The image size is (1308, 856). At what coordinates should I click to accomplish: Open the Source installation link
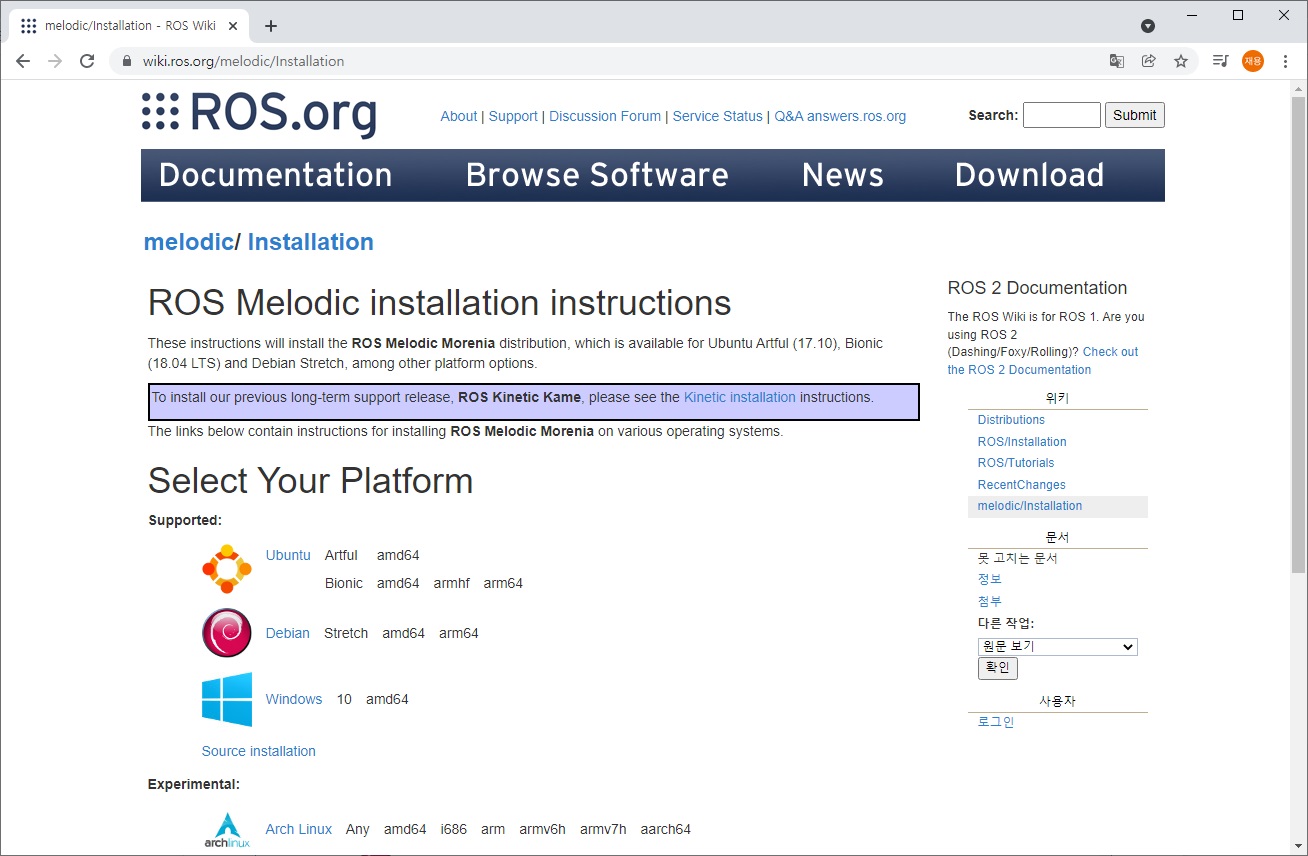(x=259, y=751)
